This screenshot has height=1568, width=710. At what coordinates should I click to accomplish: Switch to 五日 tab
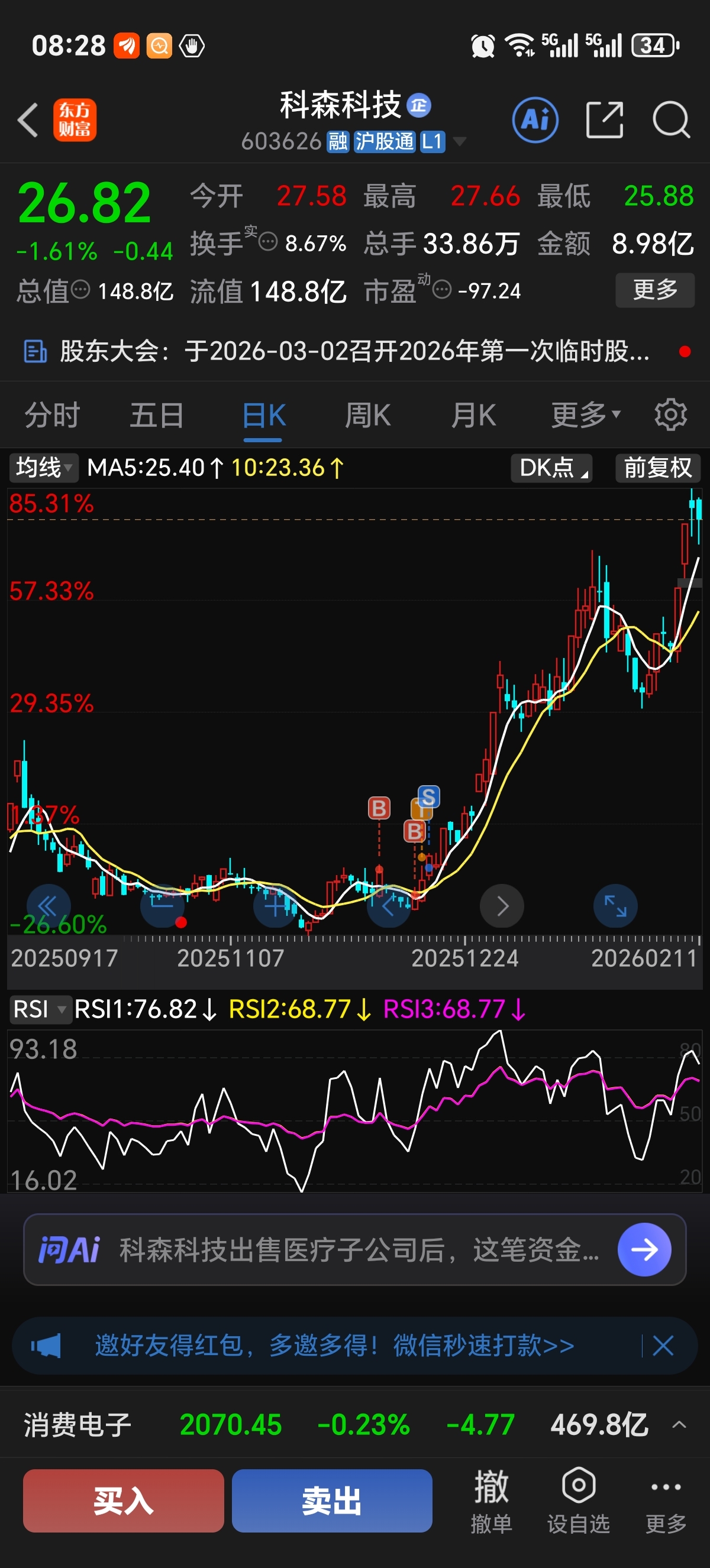pos(157,415)
